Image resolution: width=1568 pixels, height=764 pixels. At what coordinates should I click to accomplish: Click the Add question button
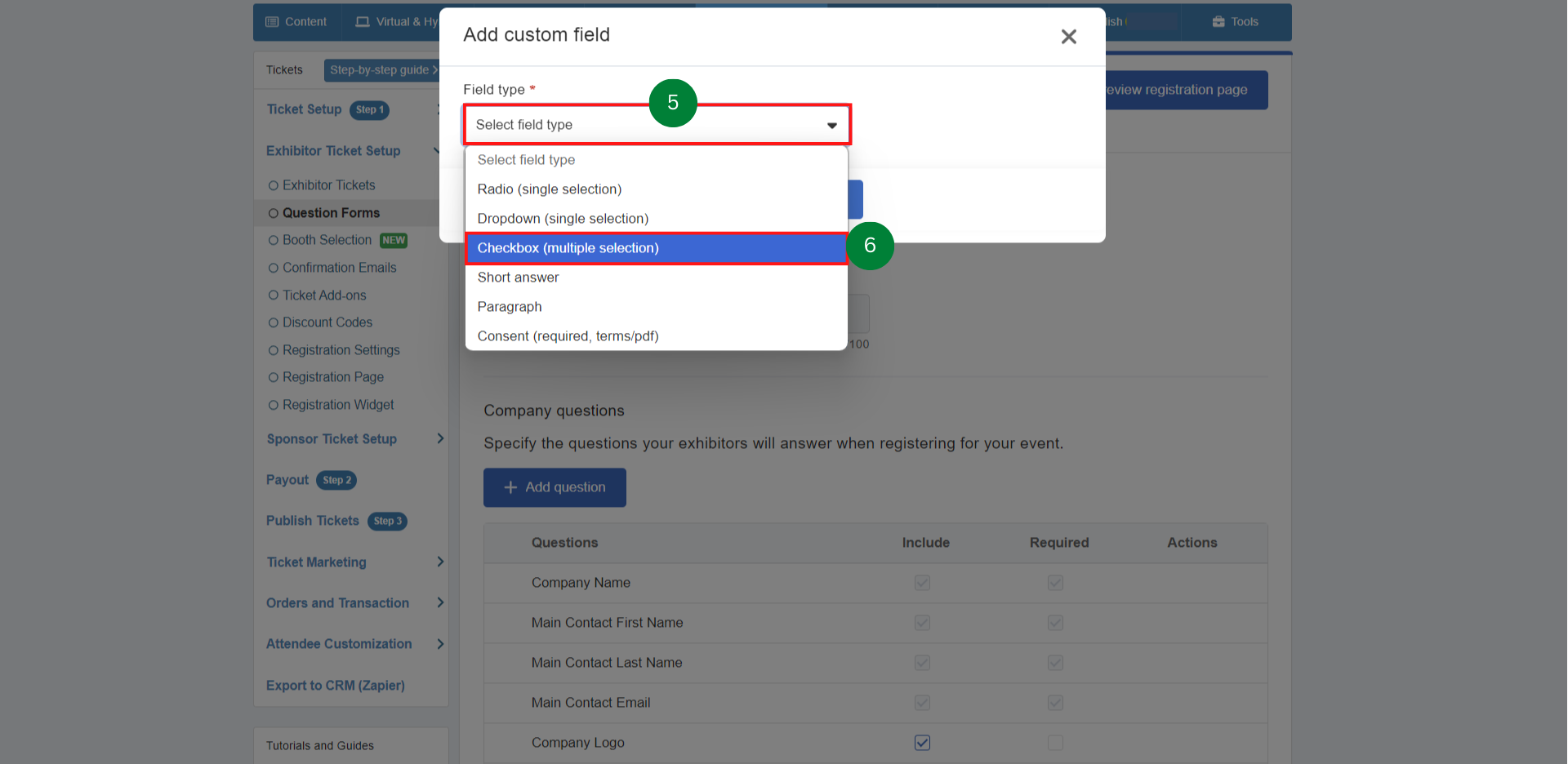(555, 487)
